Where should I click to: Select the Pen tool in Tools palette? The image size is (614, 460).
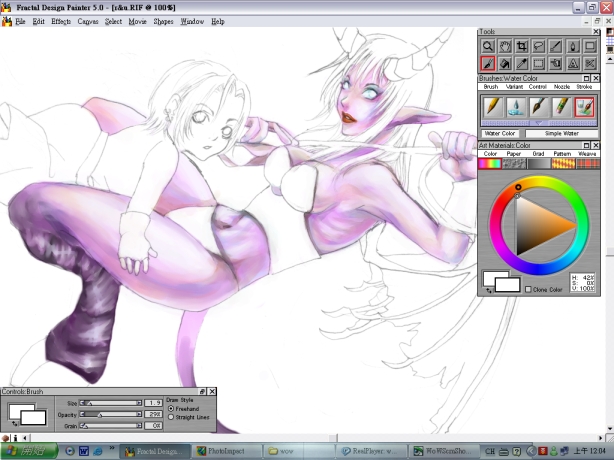pos(573,46)
